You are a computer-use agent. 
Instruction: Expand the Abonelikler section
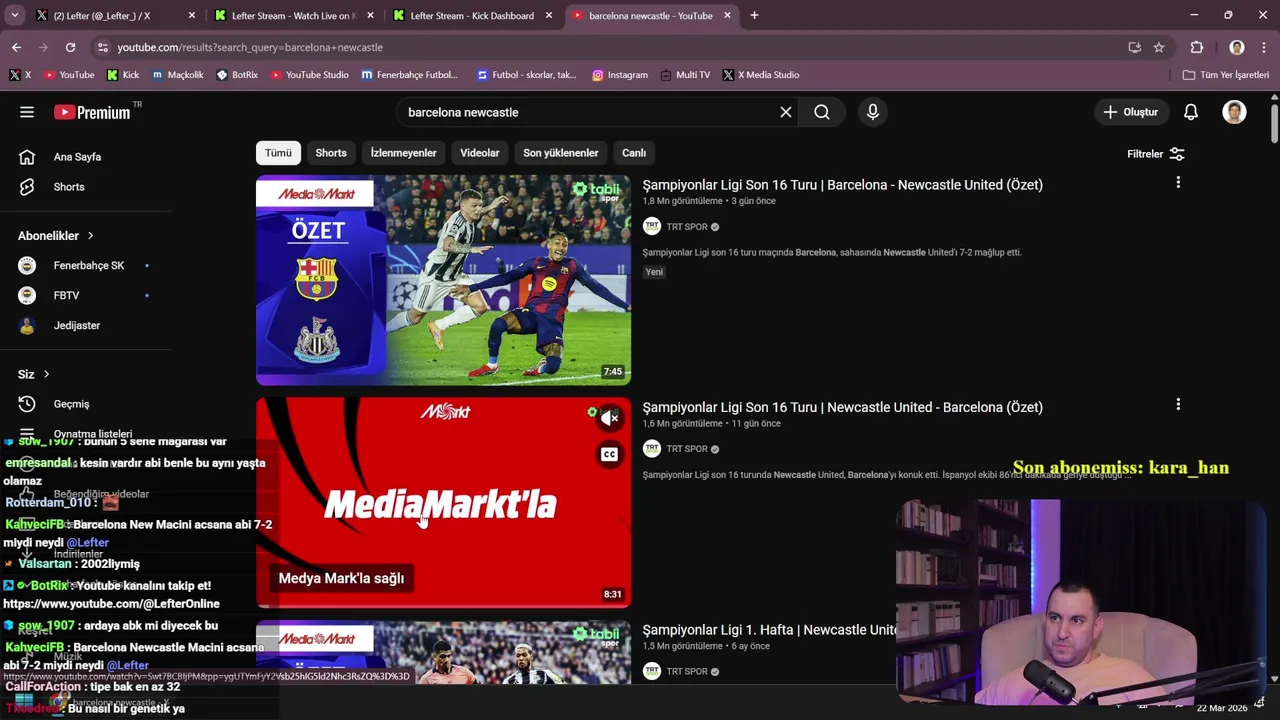pos(56,236)
